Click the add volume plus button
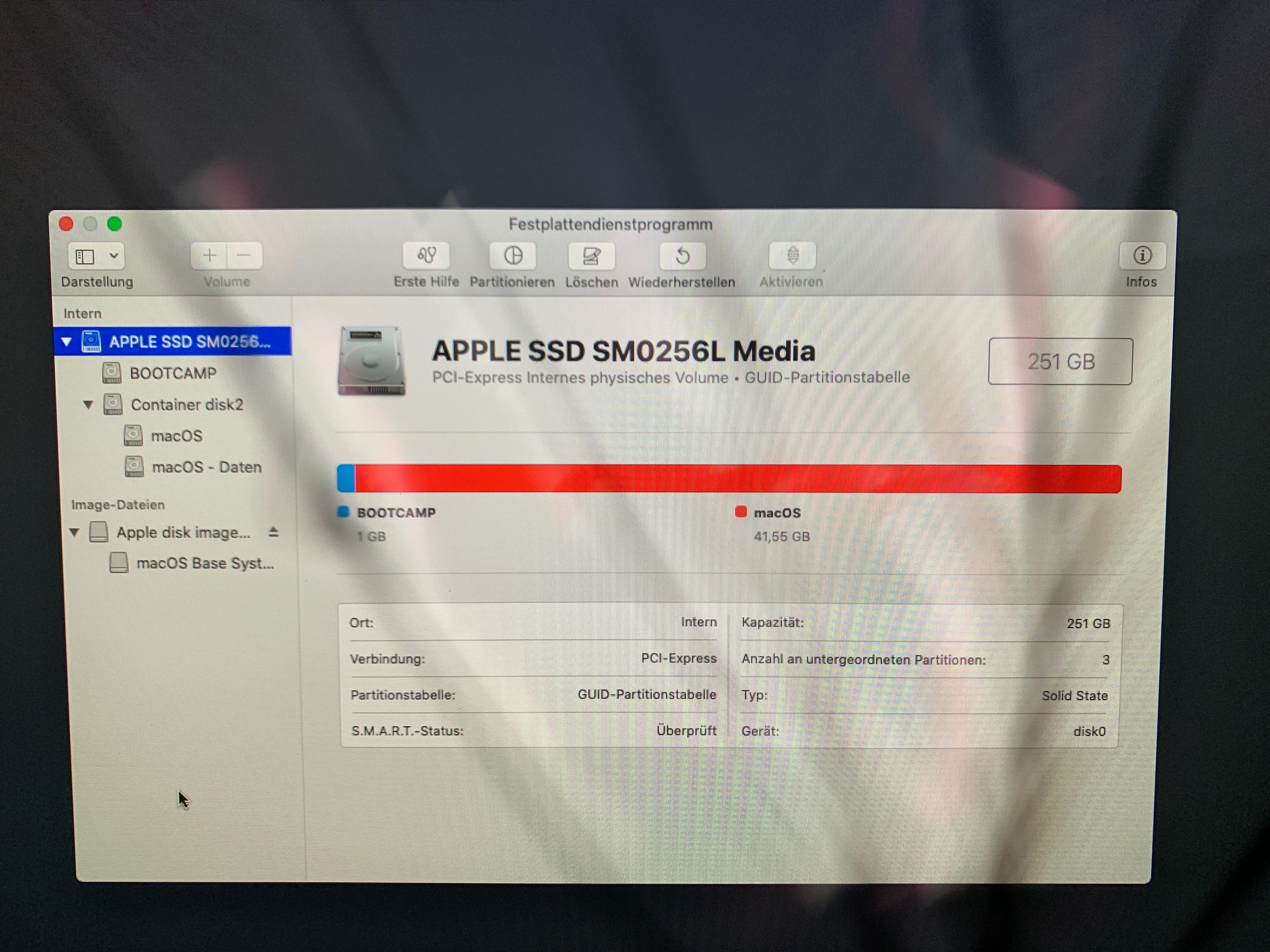Screen dimensions: 1270x952 pyautogui.click(x=209, y=255)
